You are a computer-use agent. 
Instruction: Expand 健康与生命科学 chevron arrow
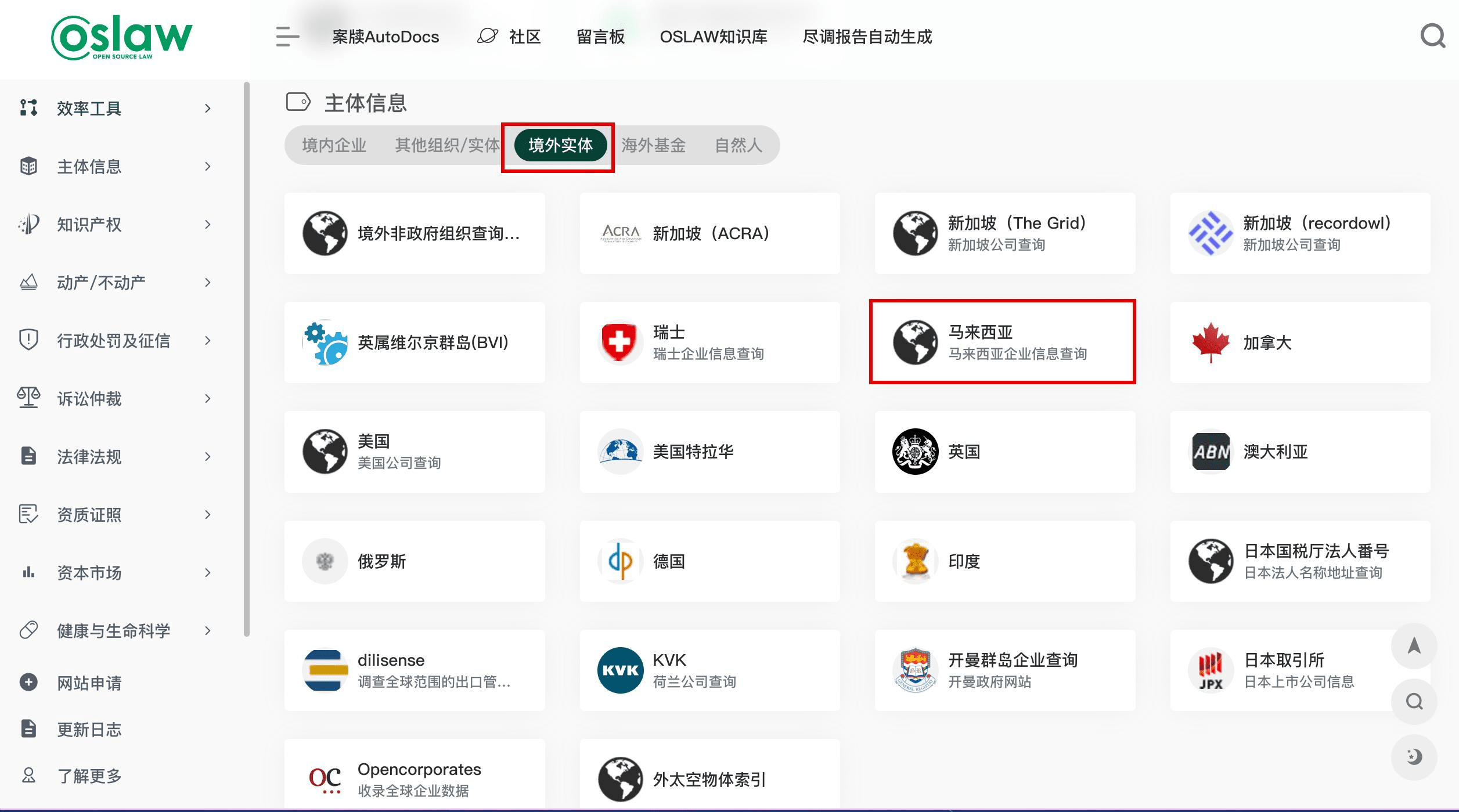[207, 630]
